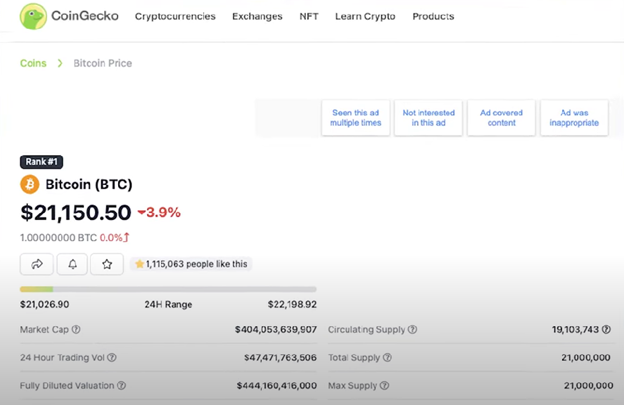This screenshot has height=405, width=624.
Task: Click the Bitcoin (BTC) heading
Action: click(x=89, y=184)
